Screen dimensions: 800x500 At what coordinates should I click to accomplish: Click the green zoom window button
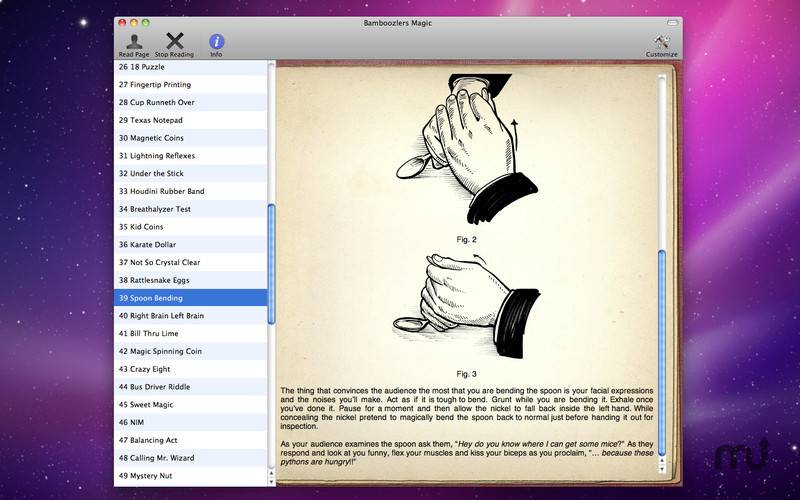146,21
